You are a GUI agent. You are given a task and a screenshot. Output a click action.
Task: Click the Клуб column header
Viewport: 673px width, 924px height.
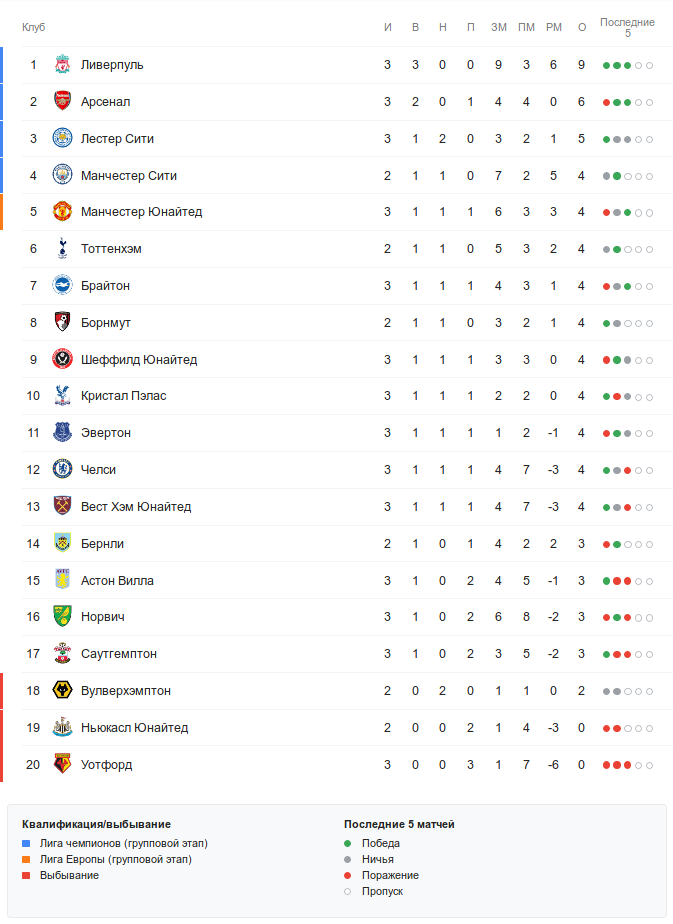click(x=34, y=27)
